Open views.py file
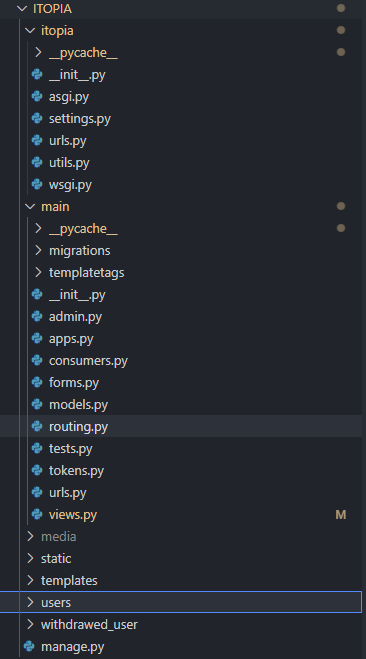366x659 pixels. pos(73,515)
